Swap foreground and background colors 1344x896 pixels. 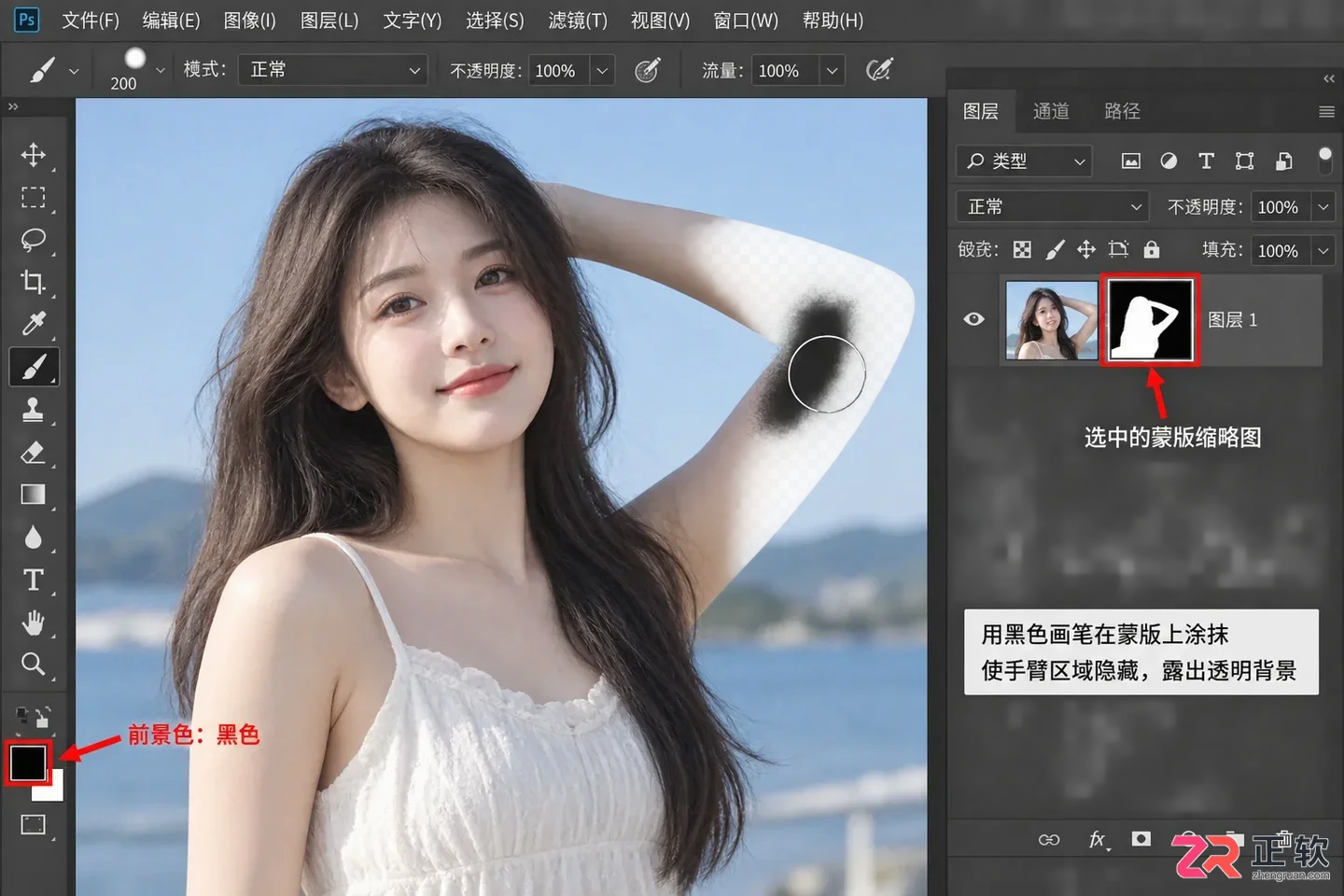point(43,718)
